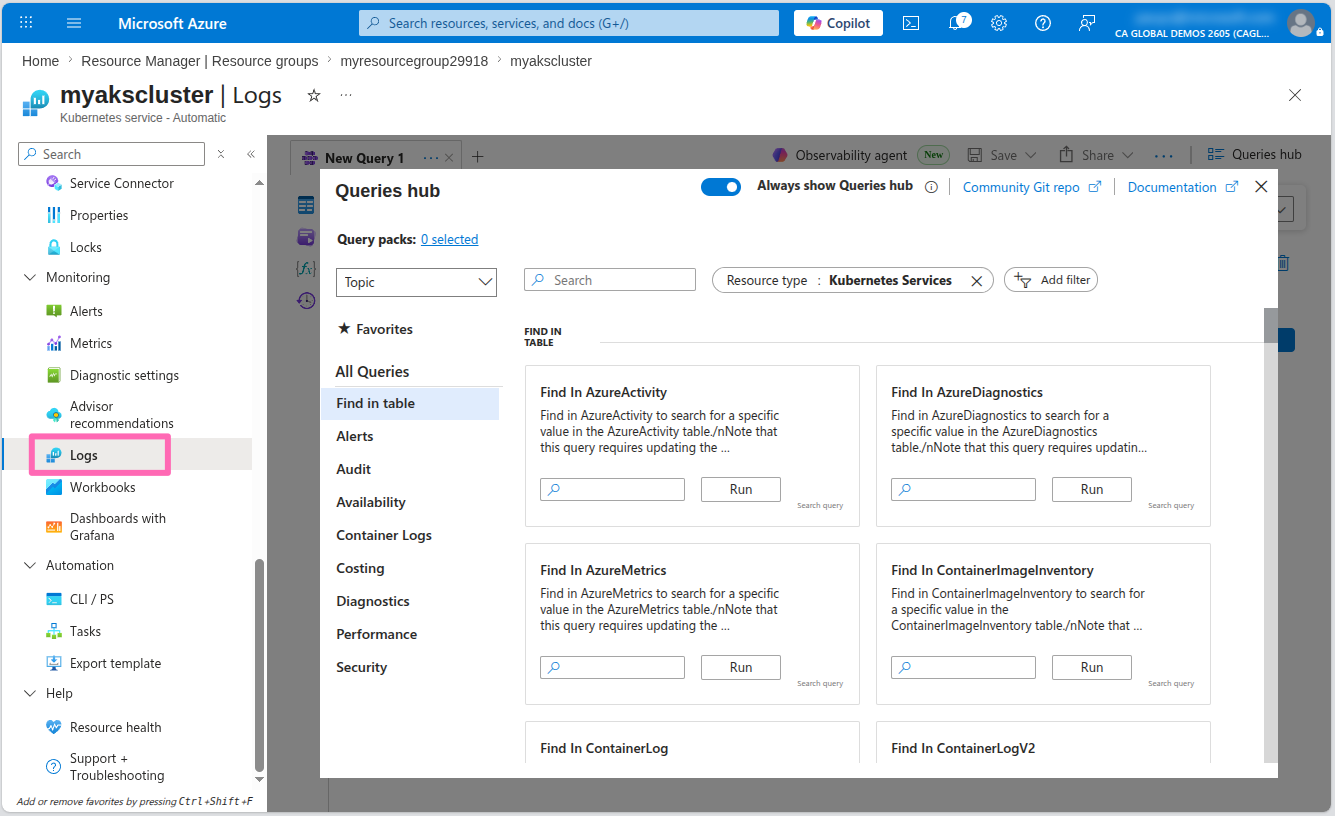Screen dimensions: 1335x816
Task: Run the Find In ContainerImageInventory query
Action: pyautogui.click(x=1092, y=668)
